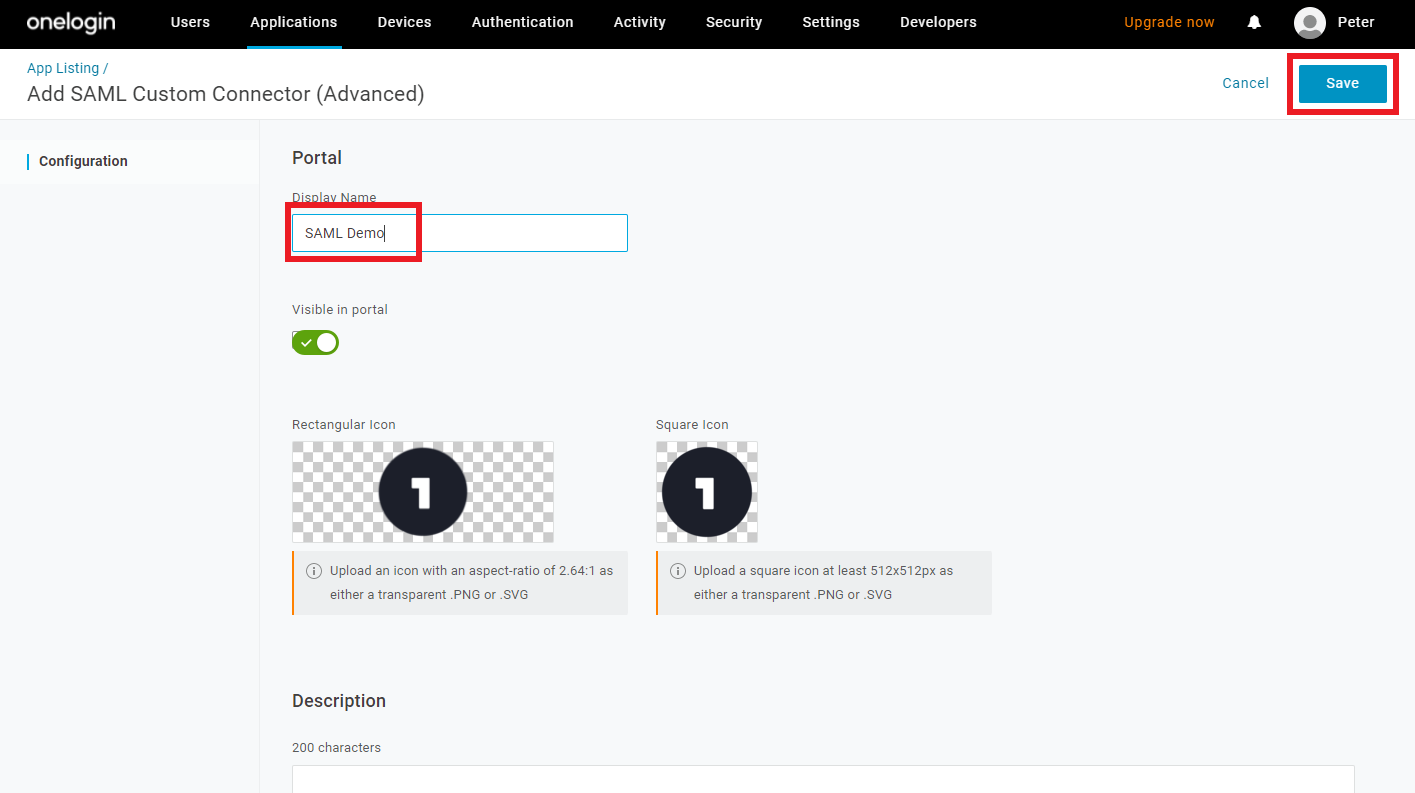Viewport: 1415px width, 793px height.
Task: Disable the Visible in portal toggle
Action: pos(315,342)
